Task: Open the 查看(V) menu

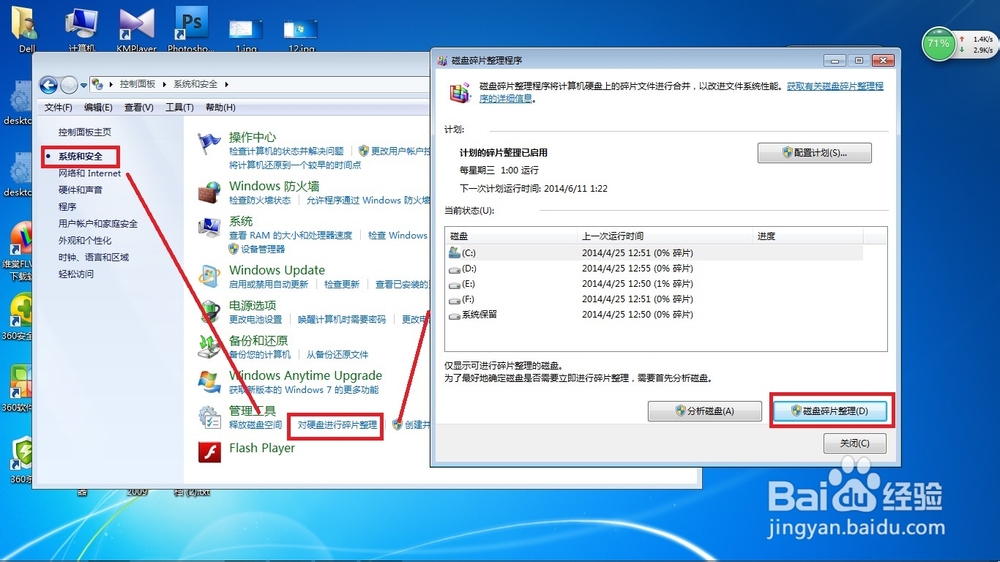Action: [x=138, y=107]
